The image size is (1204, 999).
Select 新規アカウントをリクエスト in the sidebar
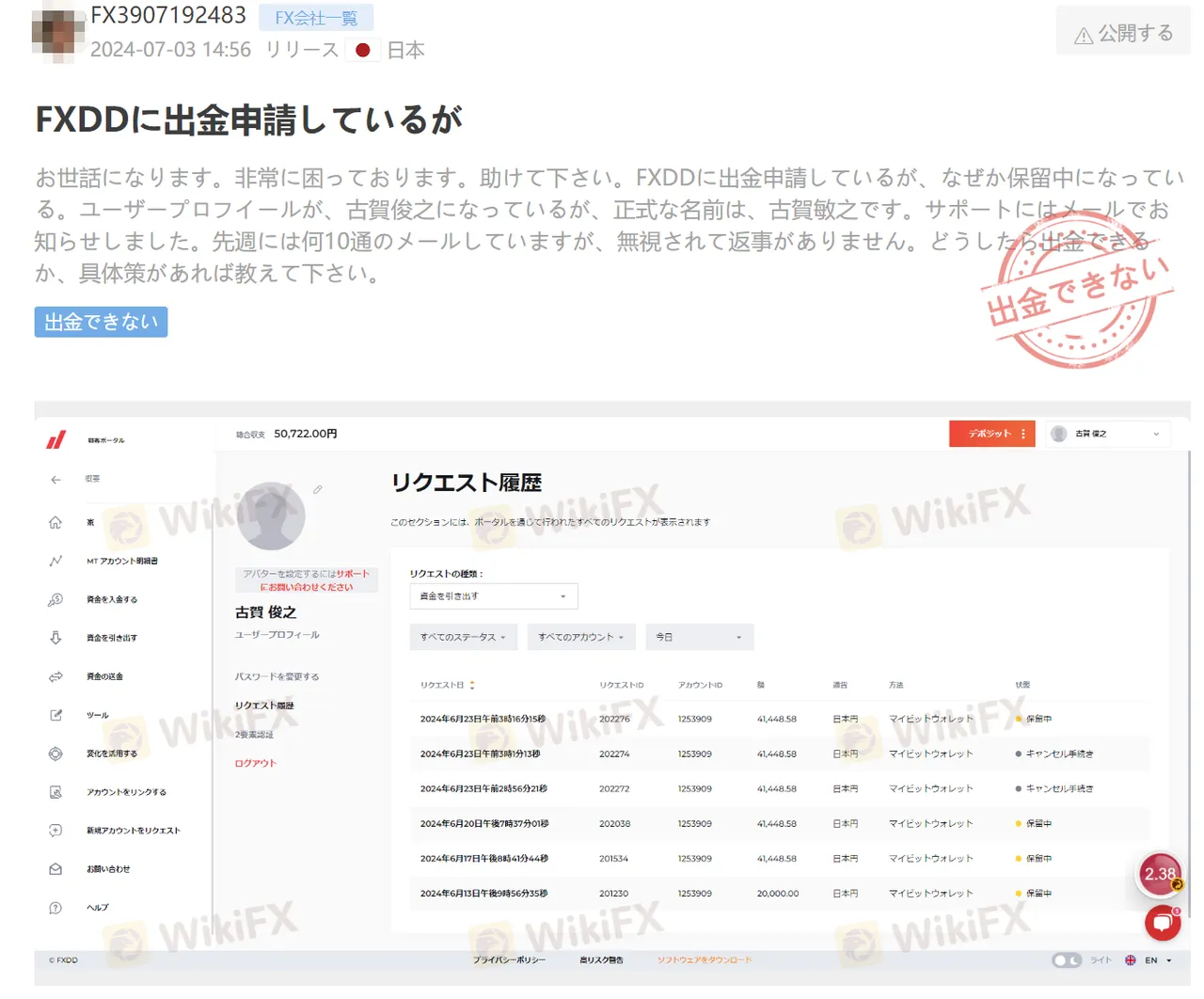[x=134, y=831]
